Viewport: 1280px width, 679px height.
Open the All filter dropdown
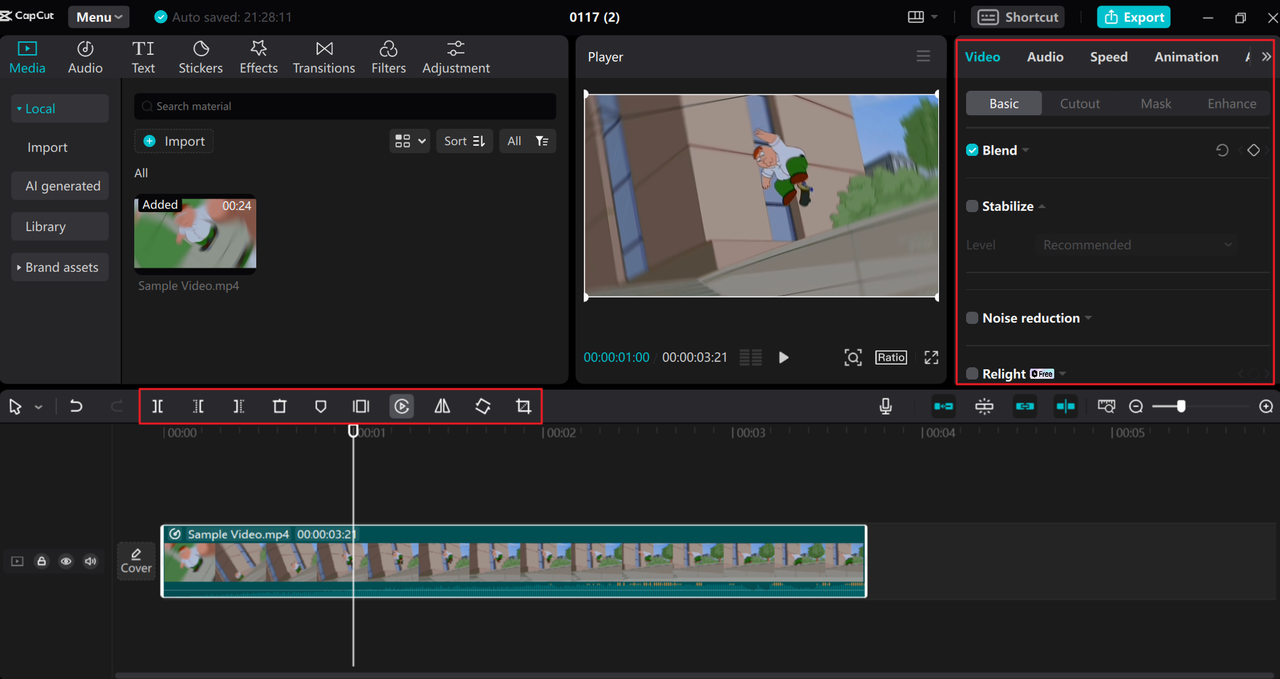coord(527,141)
